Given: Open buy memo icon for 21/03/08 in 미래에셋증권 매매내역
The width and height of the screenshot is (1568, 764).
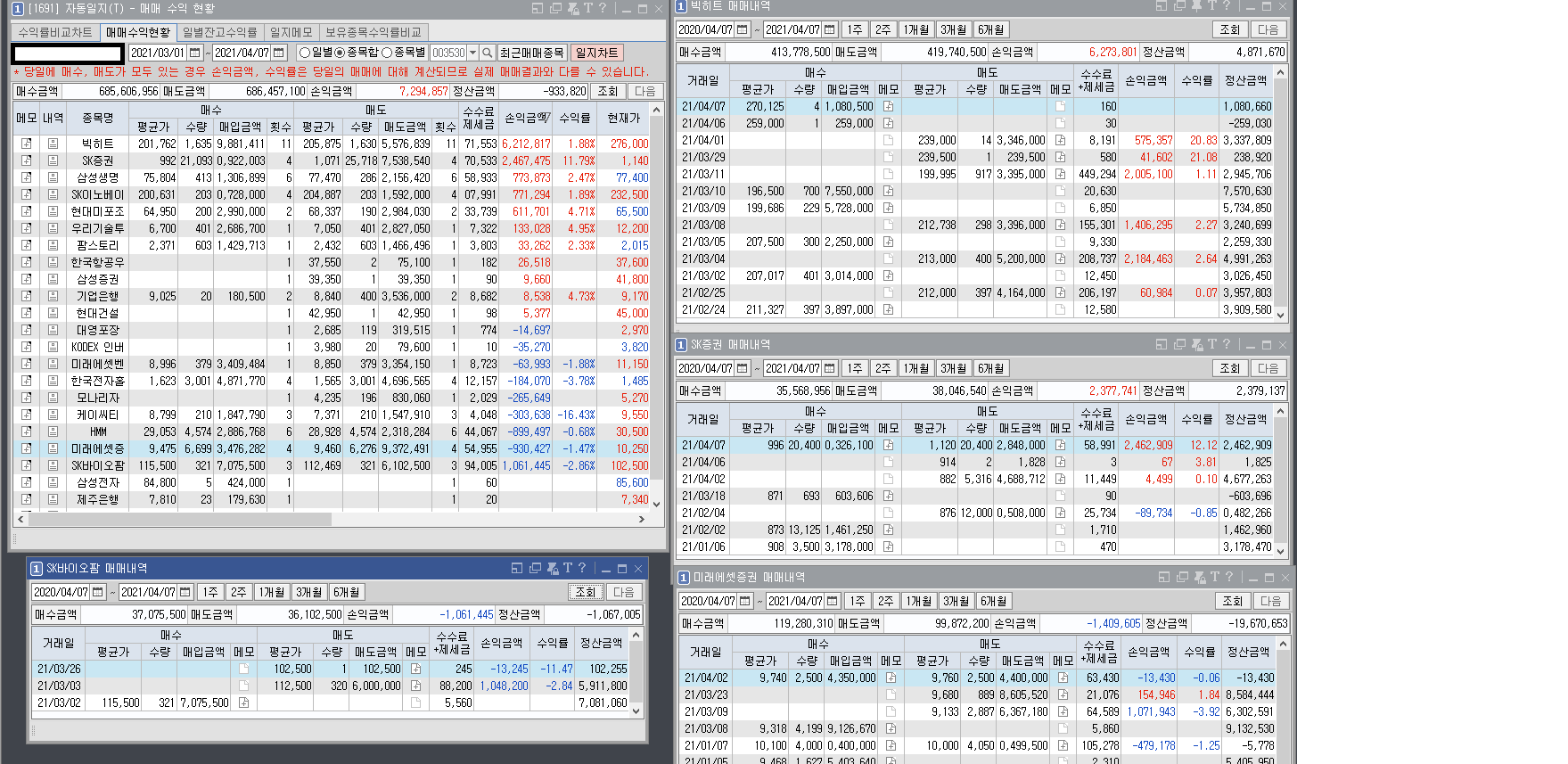Looking at the screenshot, I should coord(891,728).
